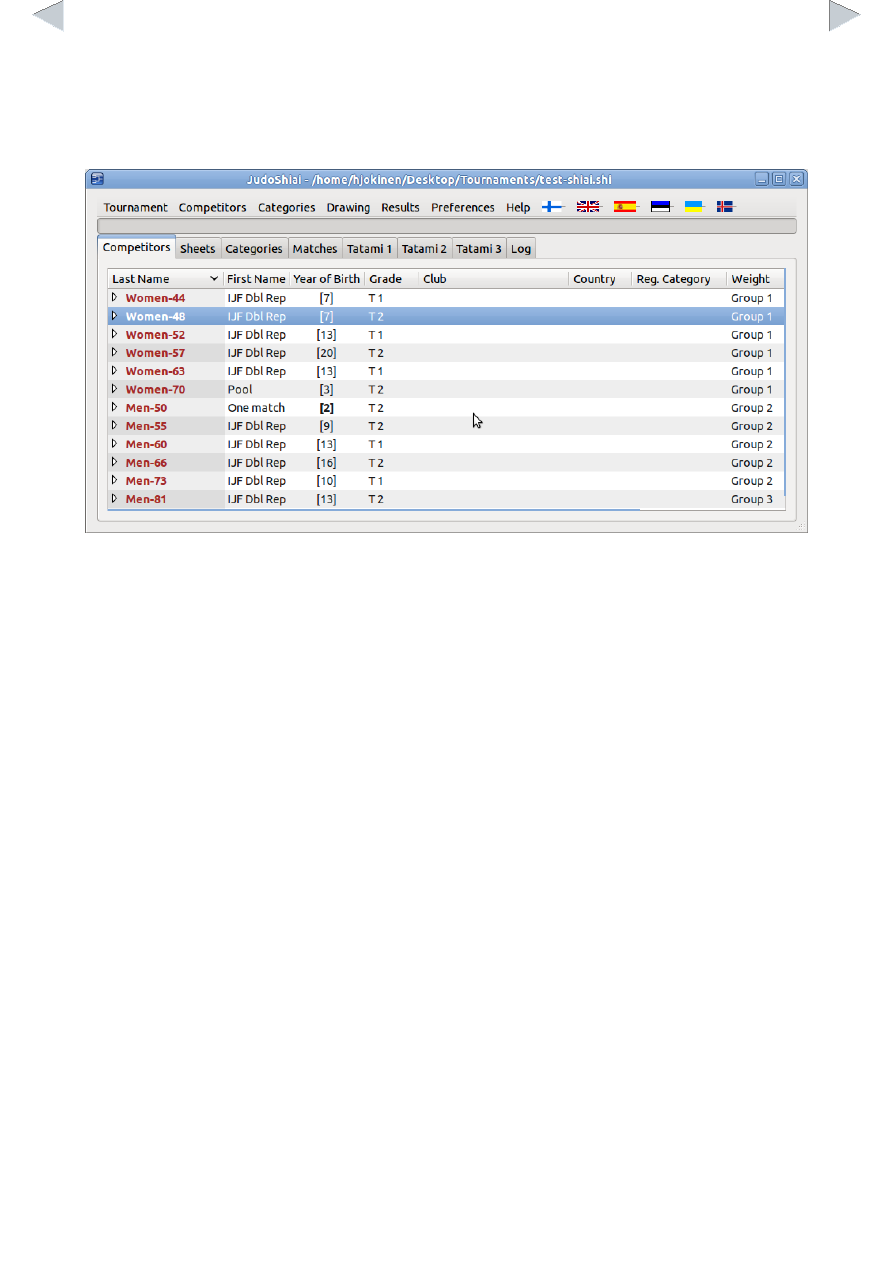Select the Women-44 row name
This screenshot has width=893, height=1263.
tap(155, 298)
